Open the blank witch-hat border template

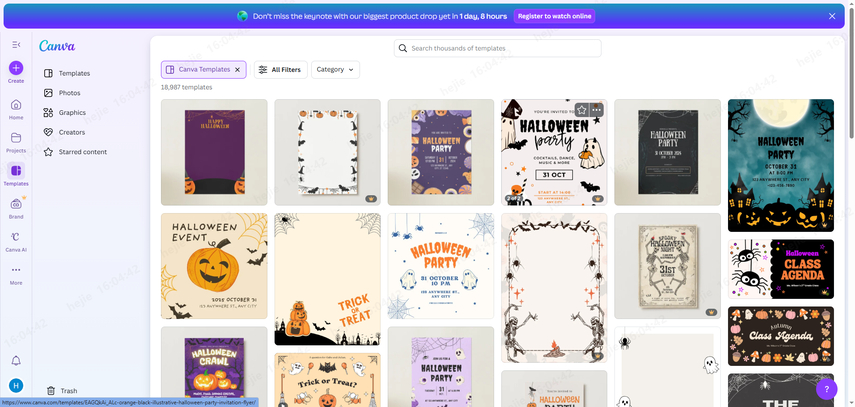(x=327, y=152)
